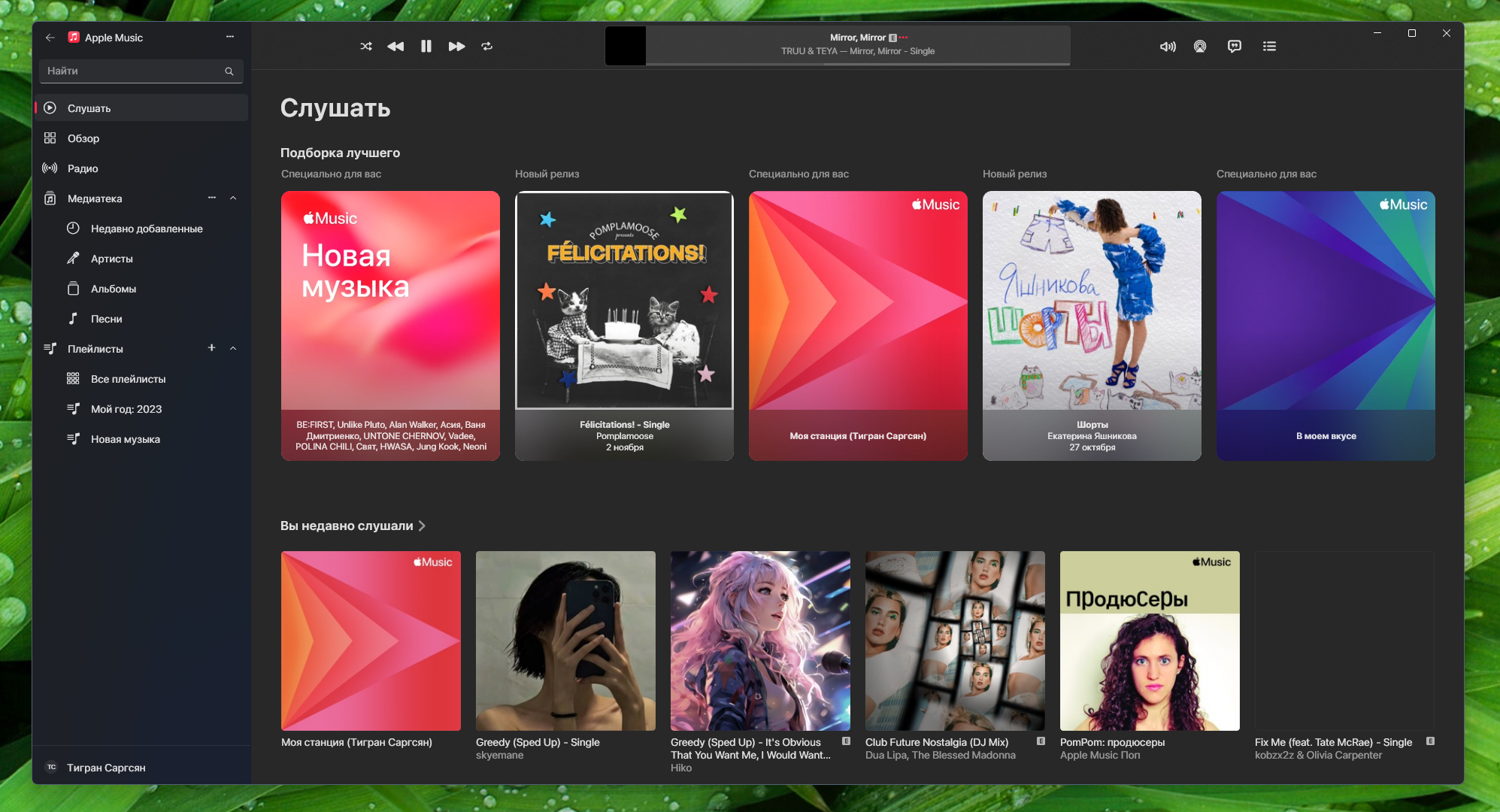Open AirPlay output selection icon
This screenshot has width=1500, height=812.
1200,46
